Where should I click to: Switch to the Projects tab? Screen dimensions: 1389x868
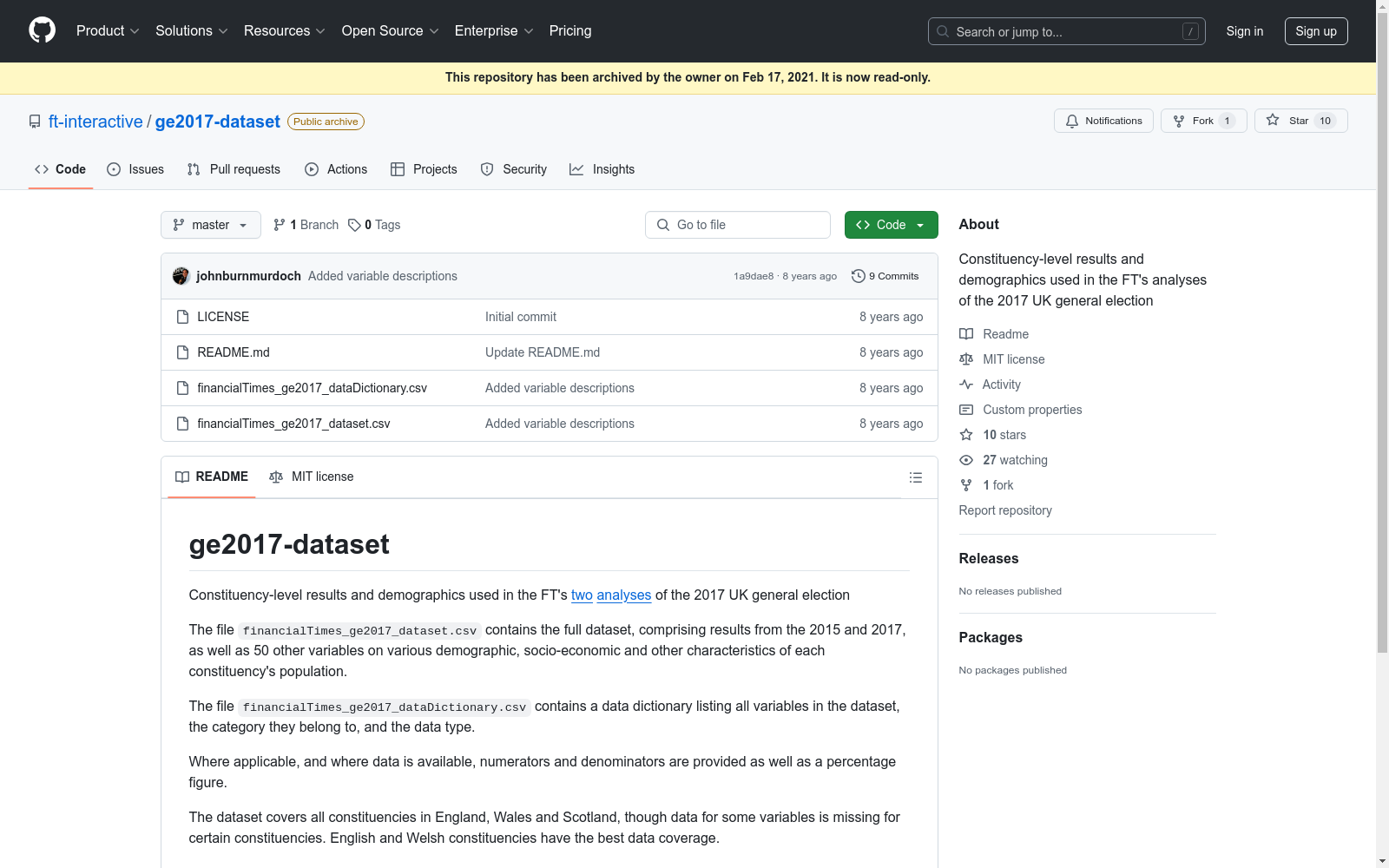424,169
